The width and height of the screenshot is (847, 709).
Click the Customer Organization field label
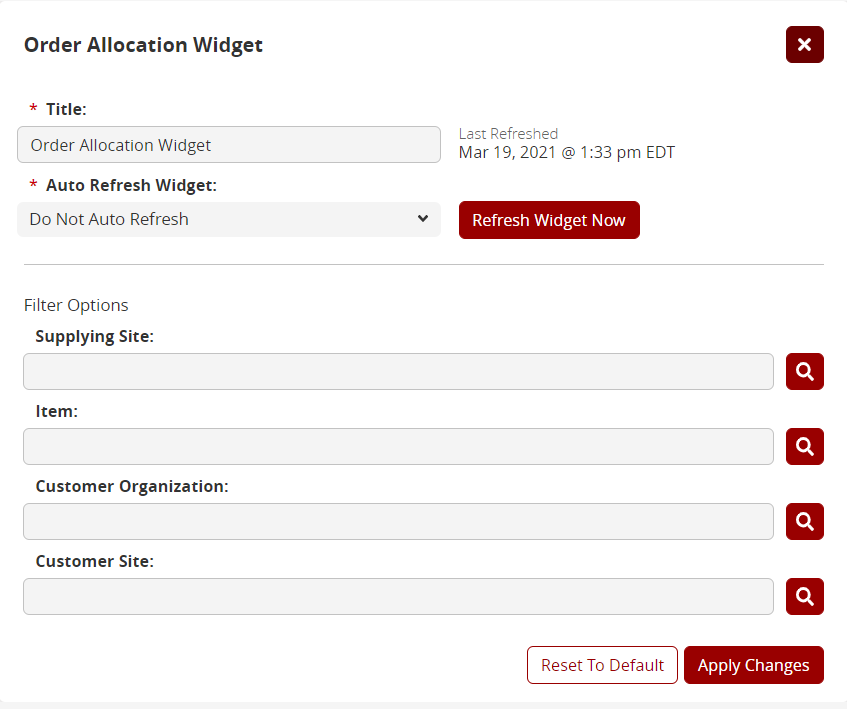tap(132, 487)
